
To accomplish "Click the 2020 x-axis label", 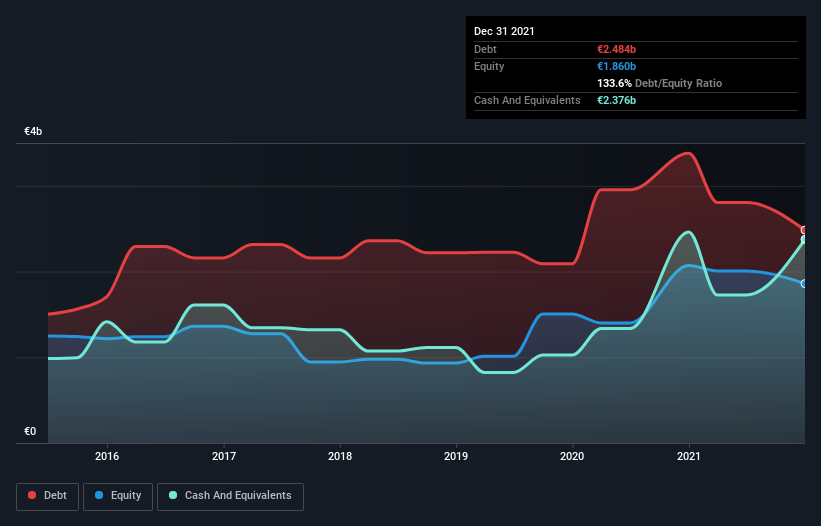I will [x=572, y=456].
